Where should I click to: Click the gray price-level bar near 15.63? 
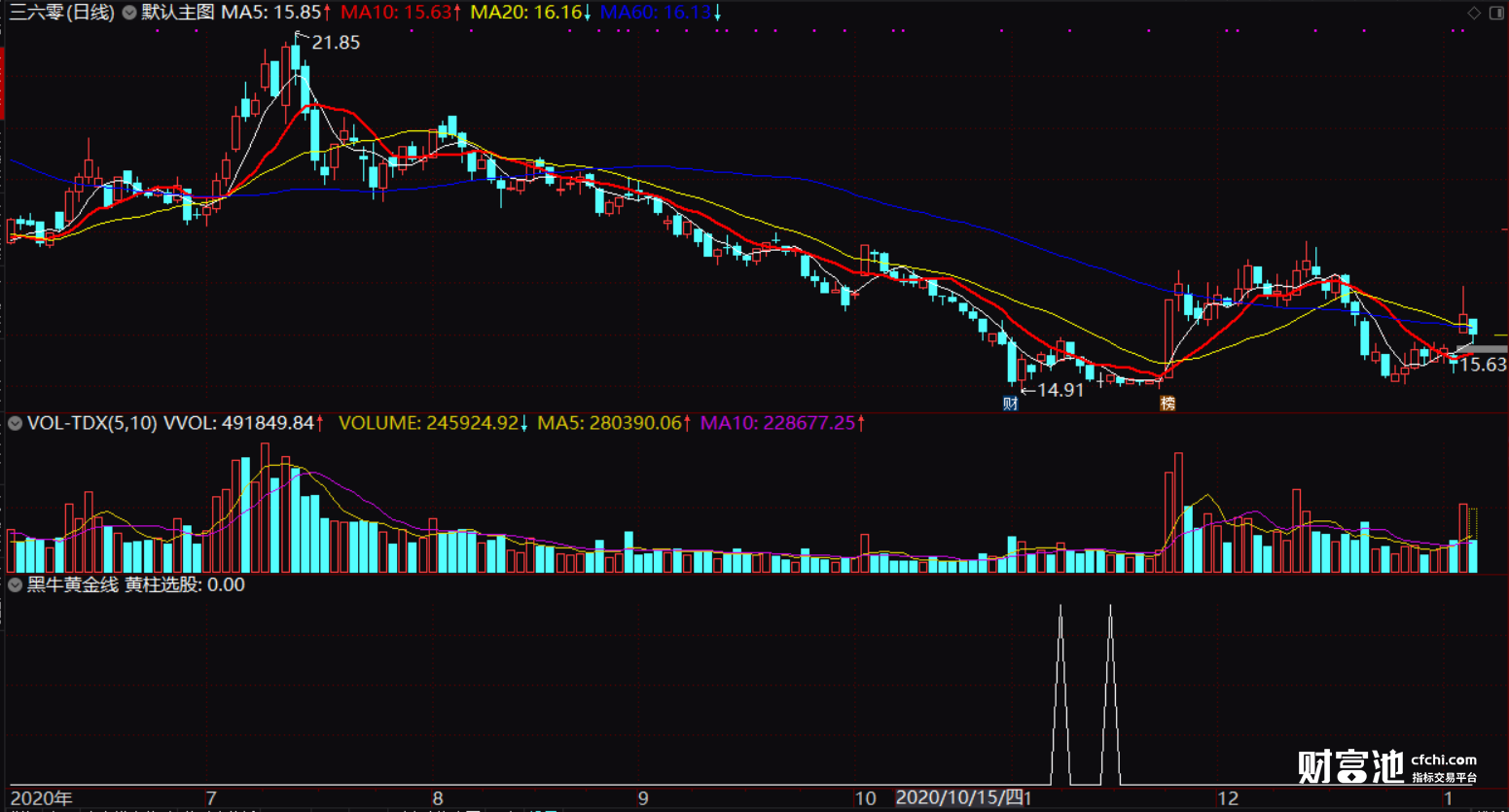click(x=1482, y=349)
